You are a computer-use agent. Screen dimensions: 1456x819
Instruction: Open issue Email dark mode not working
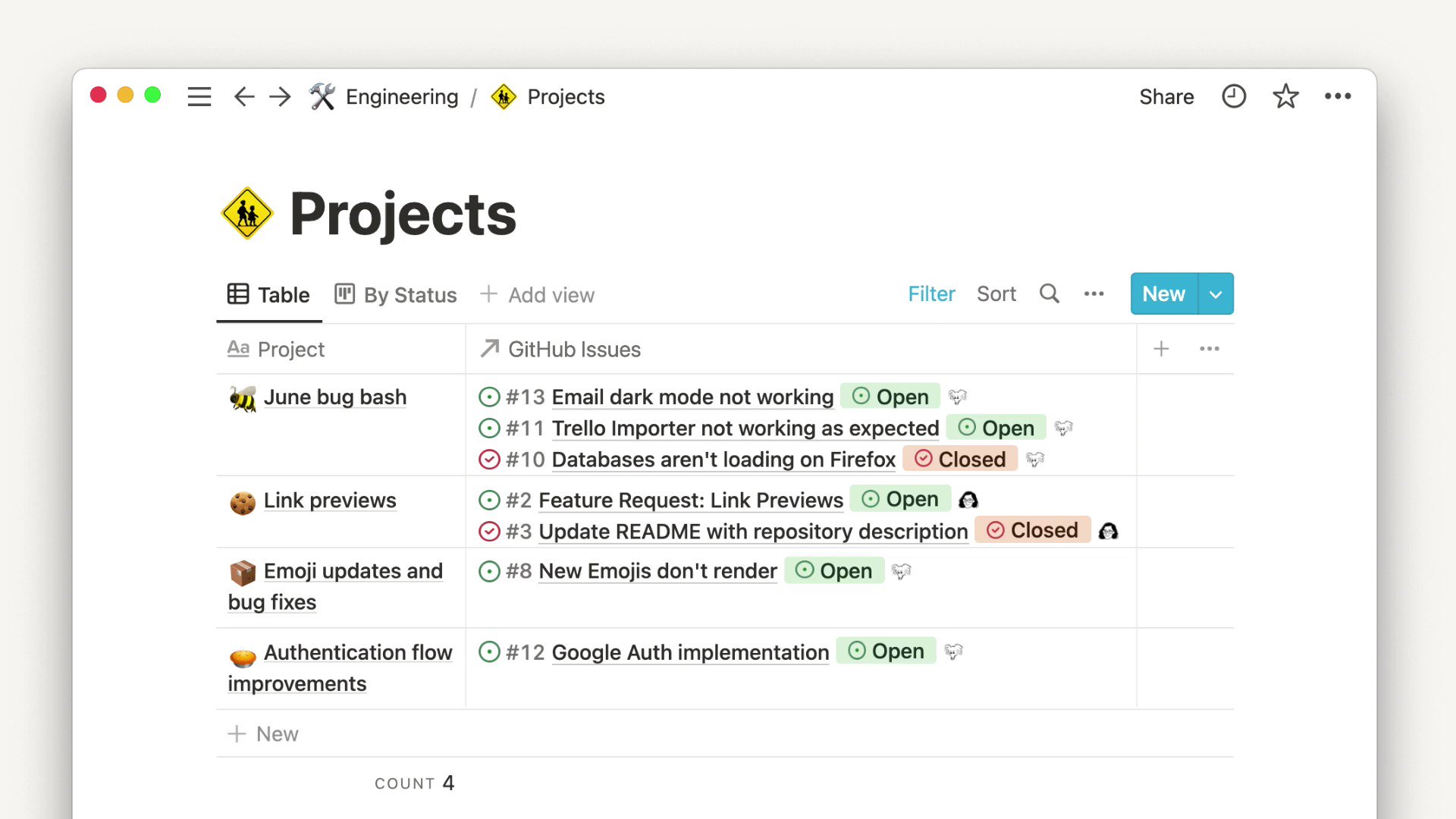(692, 397)
